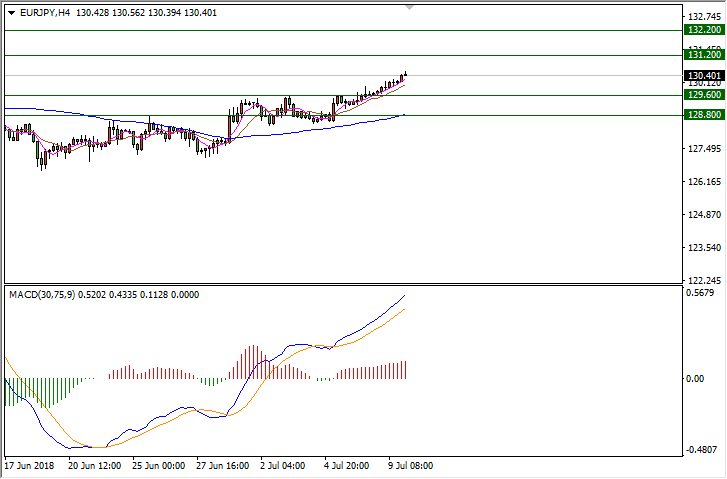The image size is (727, 479).
Task: Open the chart menu triangle beside EURJPY,H4
Action: (x=12, y=13)
